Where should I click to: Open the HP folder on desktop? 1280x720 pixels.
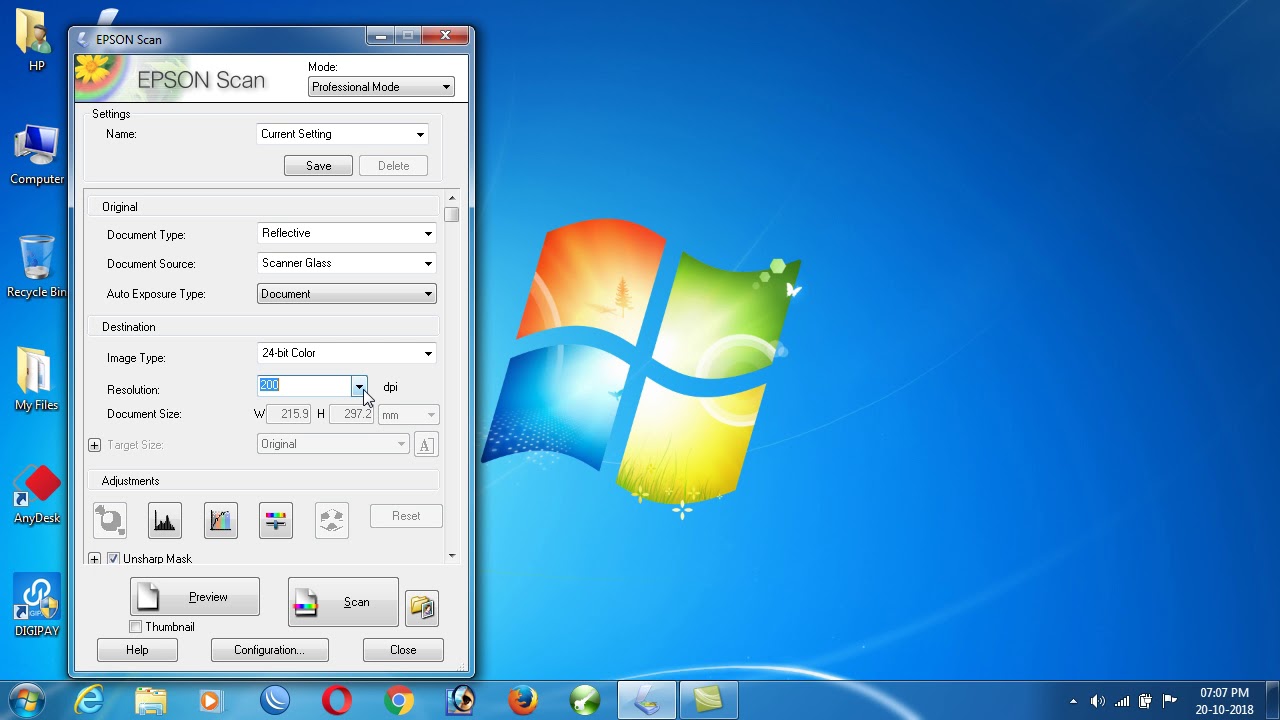click(x=36, y=40)
